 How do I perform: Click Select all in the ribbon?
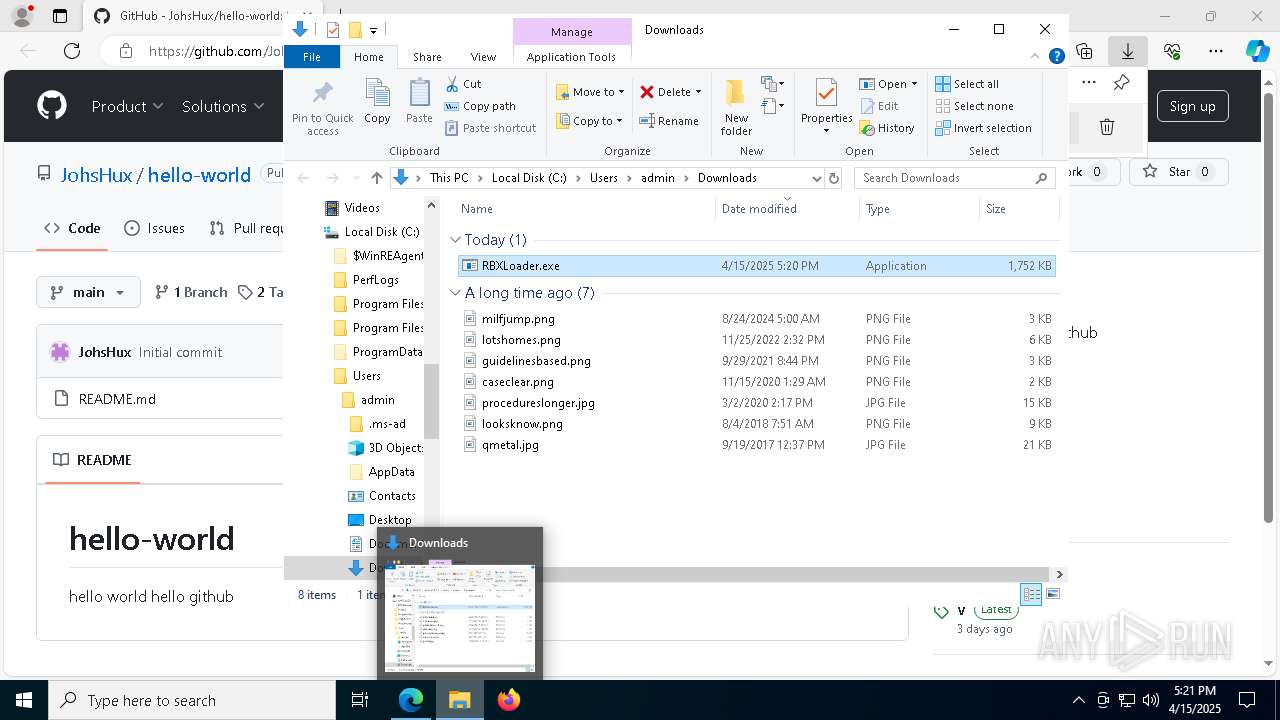(x=967, y=84)
